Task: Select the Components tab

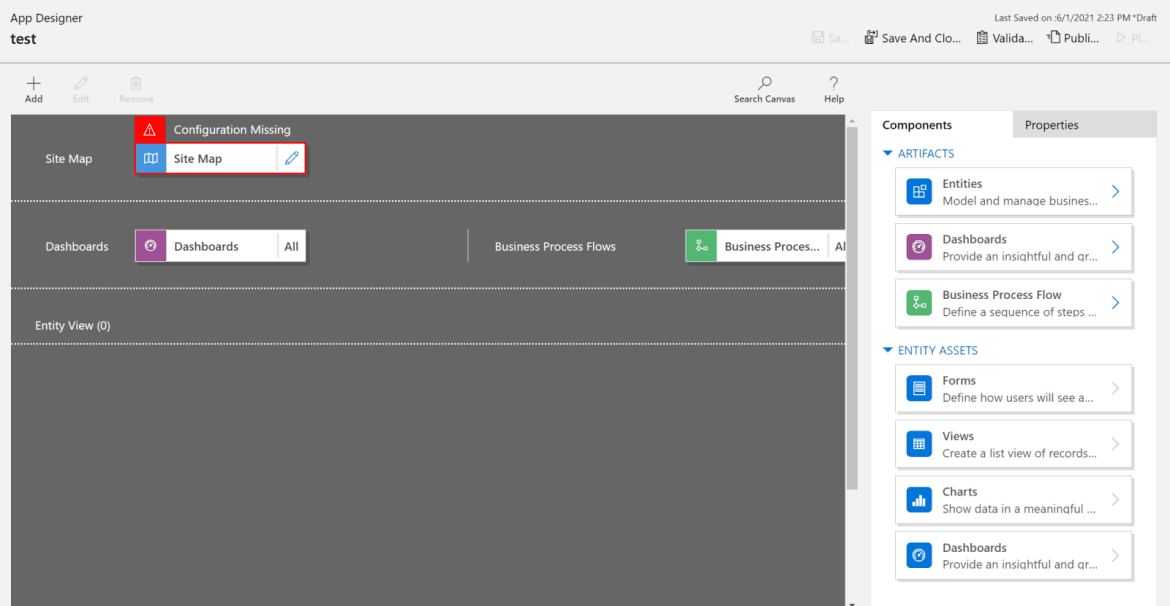Action: 942,125
